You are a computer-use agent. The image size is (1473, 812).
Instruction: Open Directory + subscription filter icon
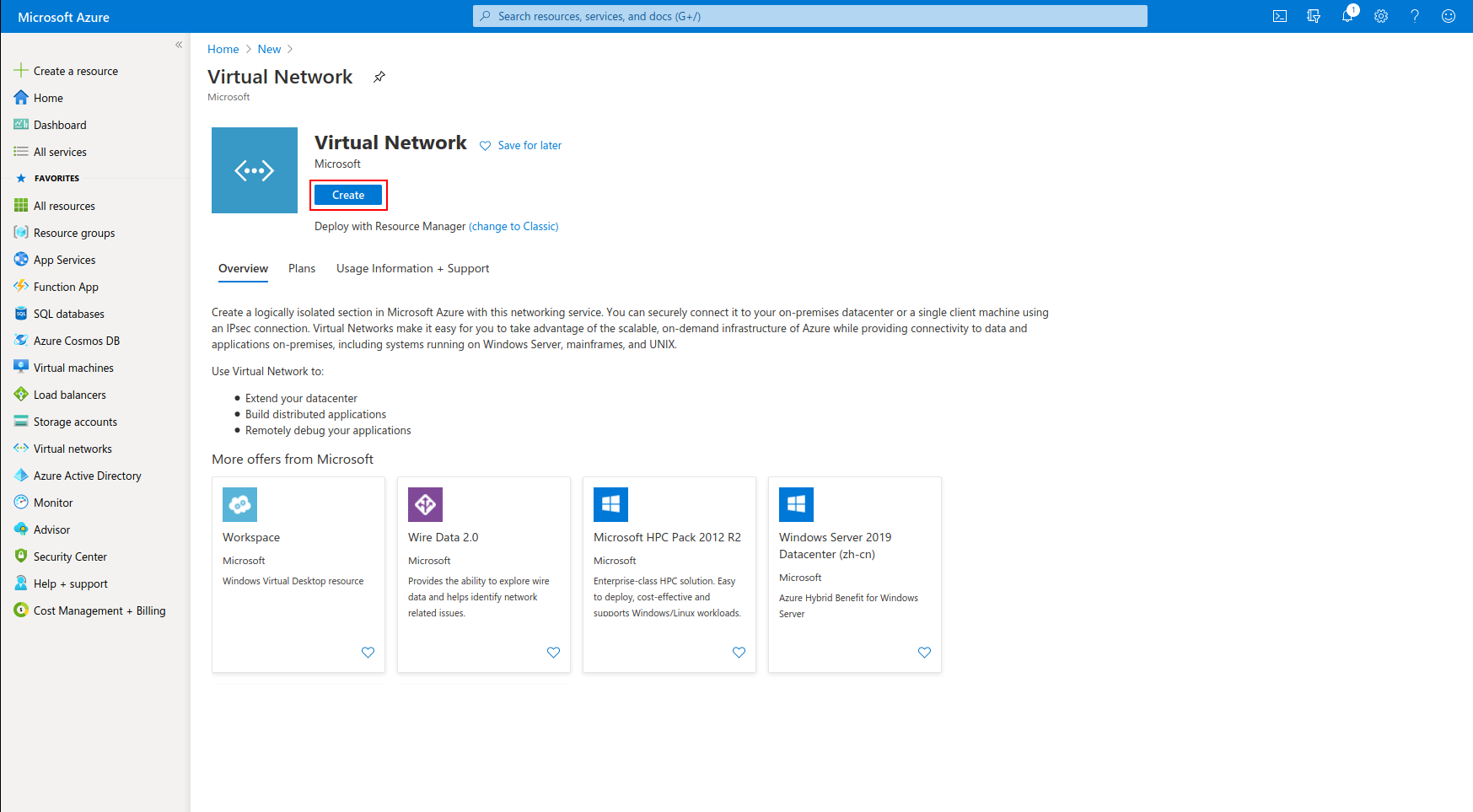pos(1314,16)
